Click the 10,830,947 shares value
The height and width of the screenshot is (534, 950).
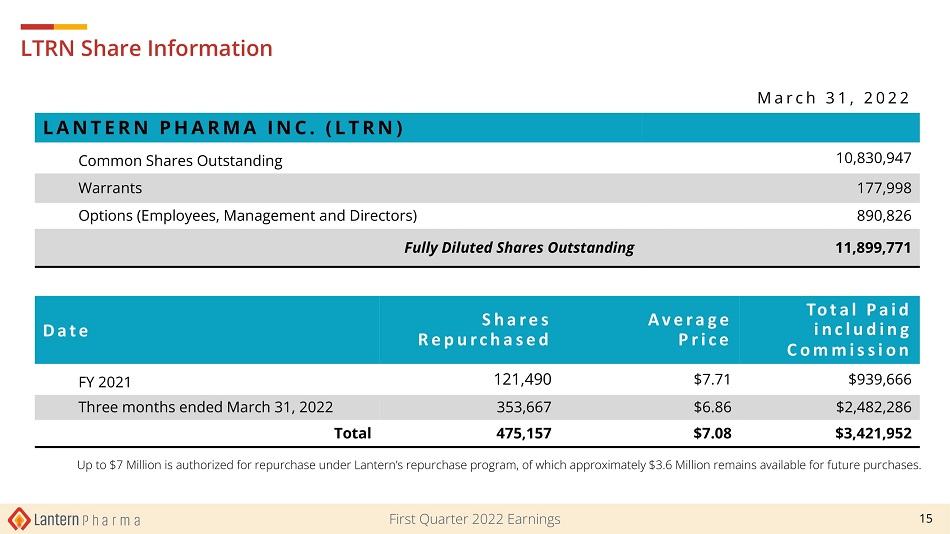point(873,158)
